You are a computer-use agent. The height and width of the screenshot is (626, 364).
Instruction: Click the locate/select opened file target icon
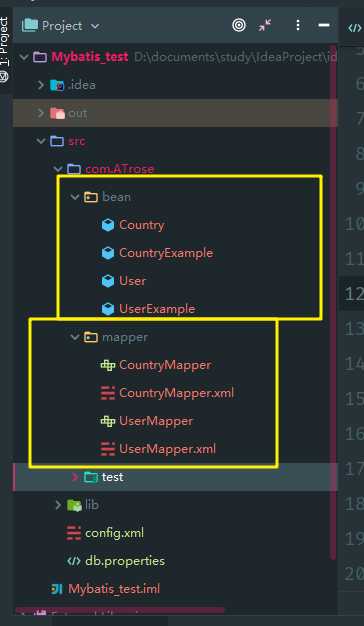[x=239, y=26]
